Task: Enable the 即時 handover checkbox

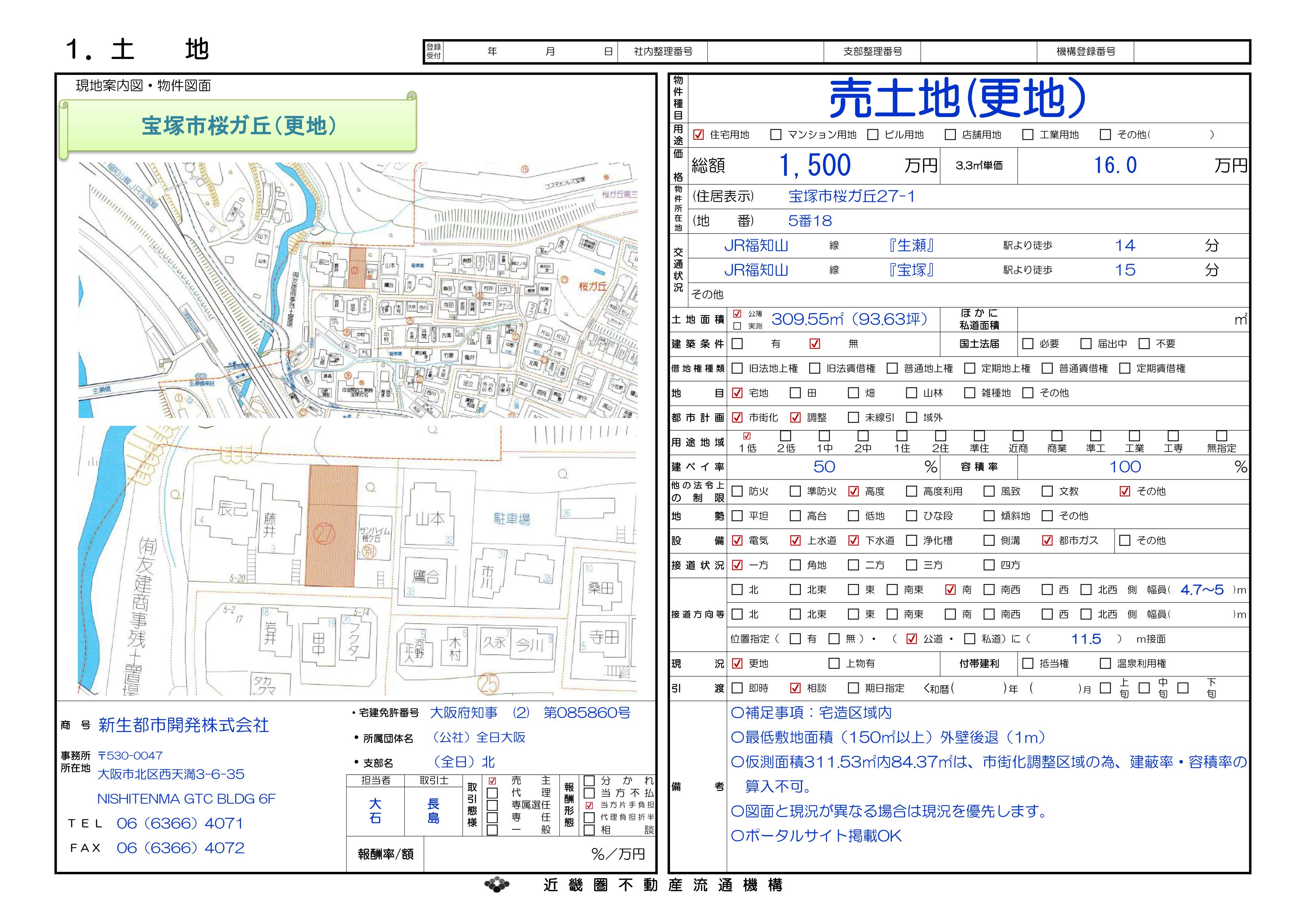Action: pos(737,688)
